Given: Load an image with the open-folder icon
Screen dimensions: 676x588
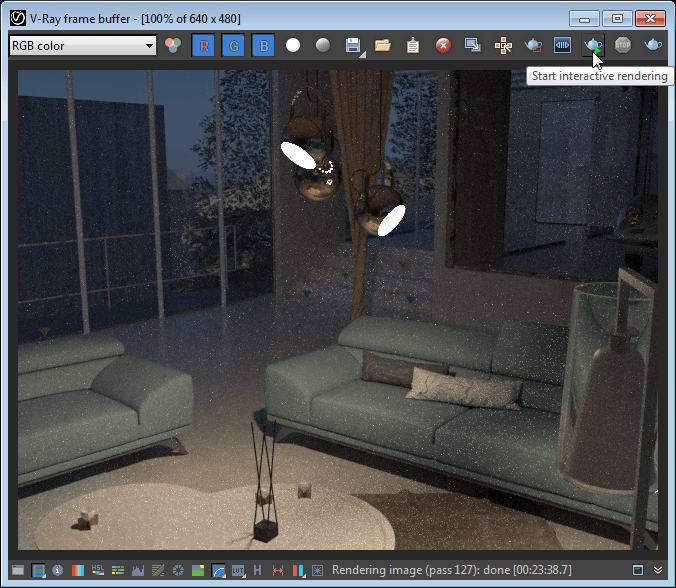Looking at the screenshot, I should point(382,45).
